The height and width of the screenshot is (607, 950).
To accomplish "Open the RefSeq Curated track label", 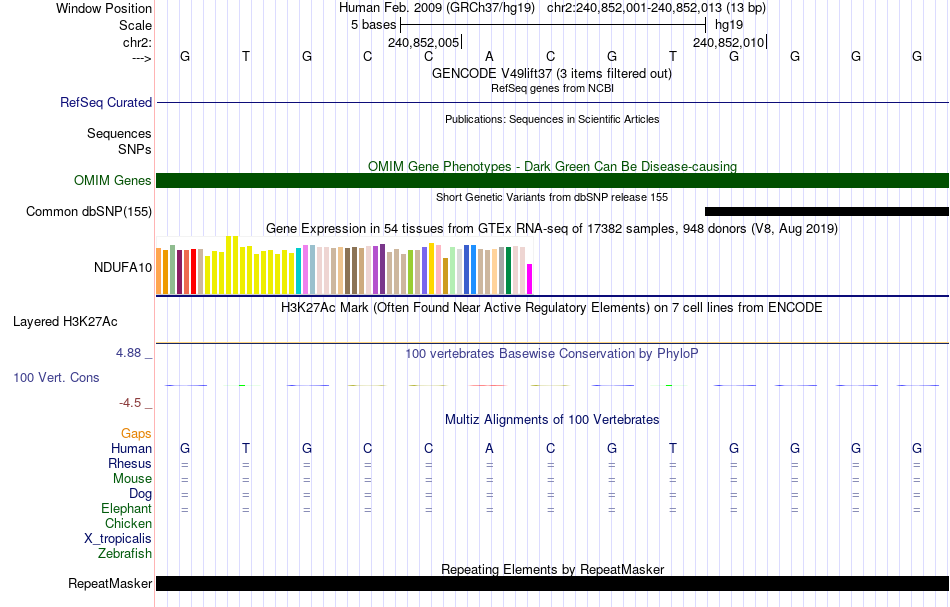I will [x=106, y=102].
